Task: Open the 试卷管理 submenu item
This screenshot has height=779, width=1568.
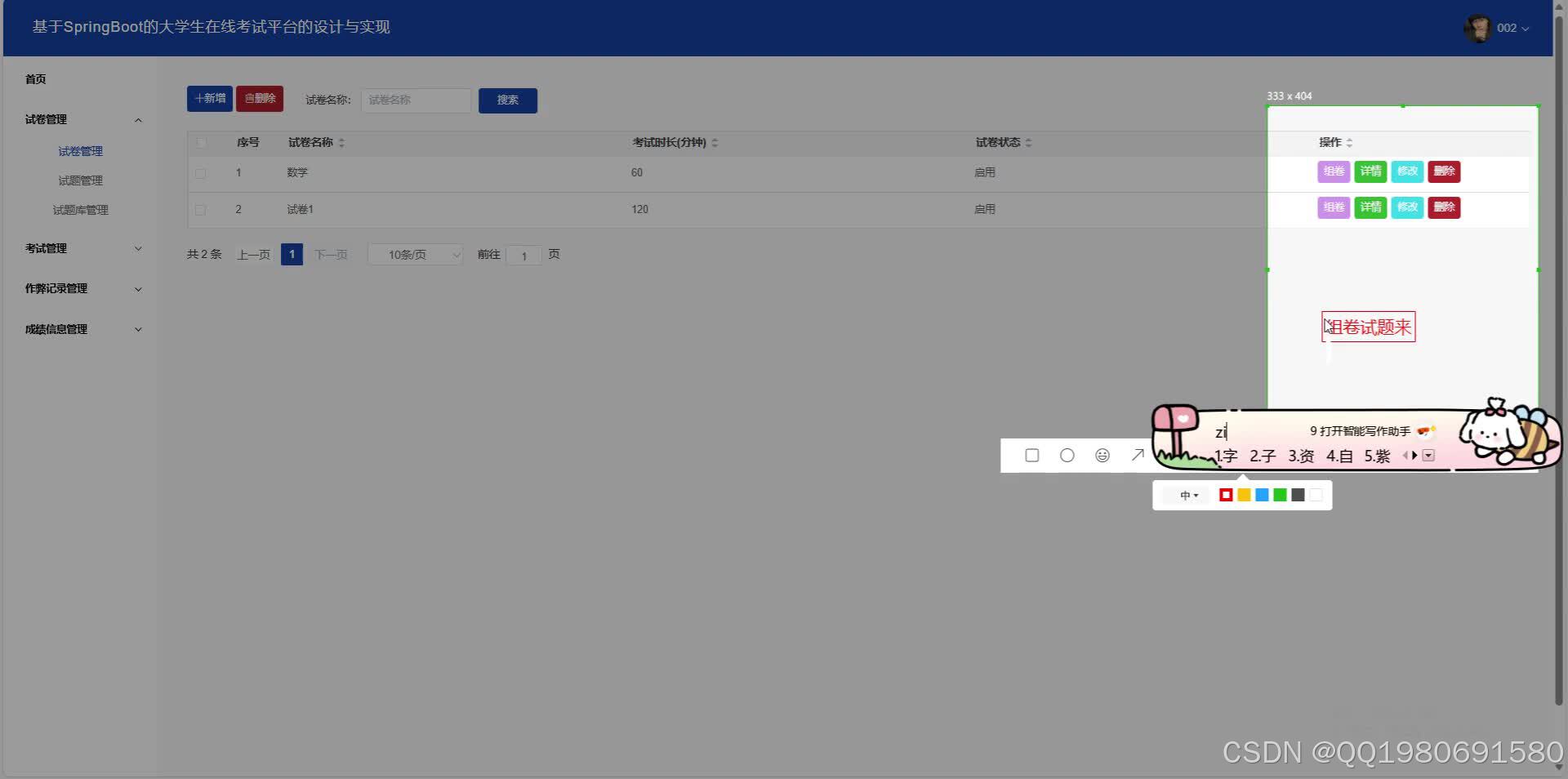Action: (x=80, y=151)
